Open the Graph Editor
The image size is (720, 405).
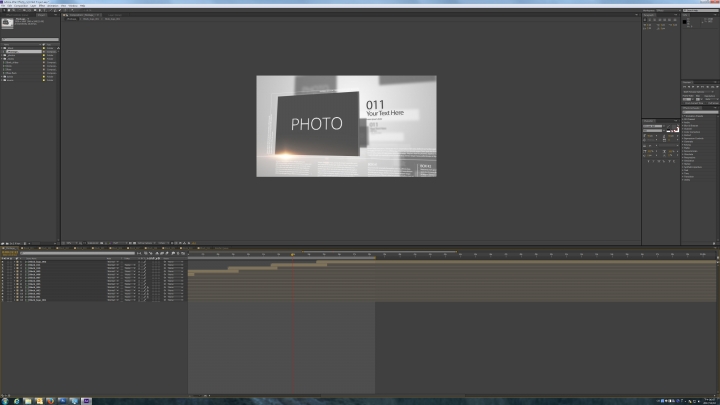point(183,253)
